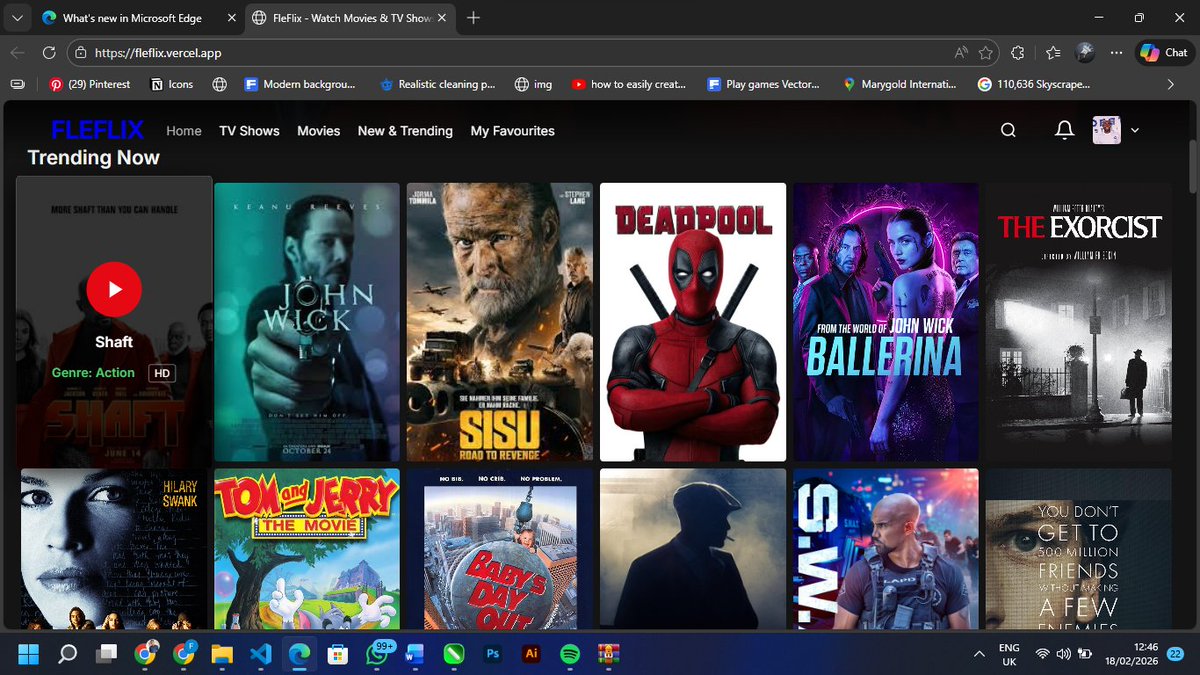Open the Favorites list icon
1200x675 pixels.
point(1053,53)
